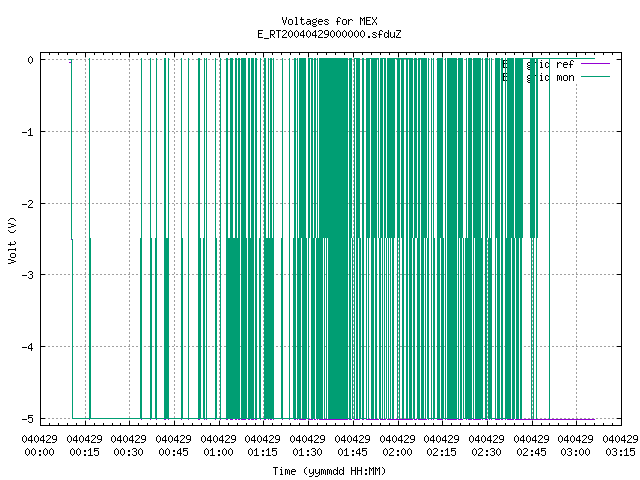Click the green mon legend line sample

click(595, 77)
